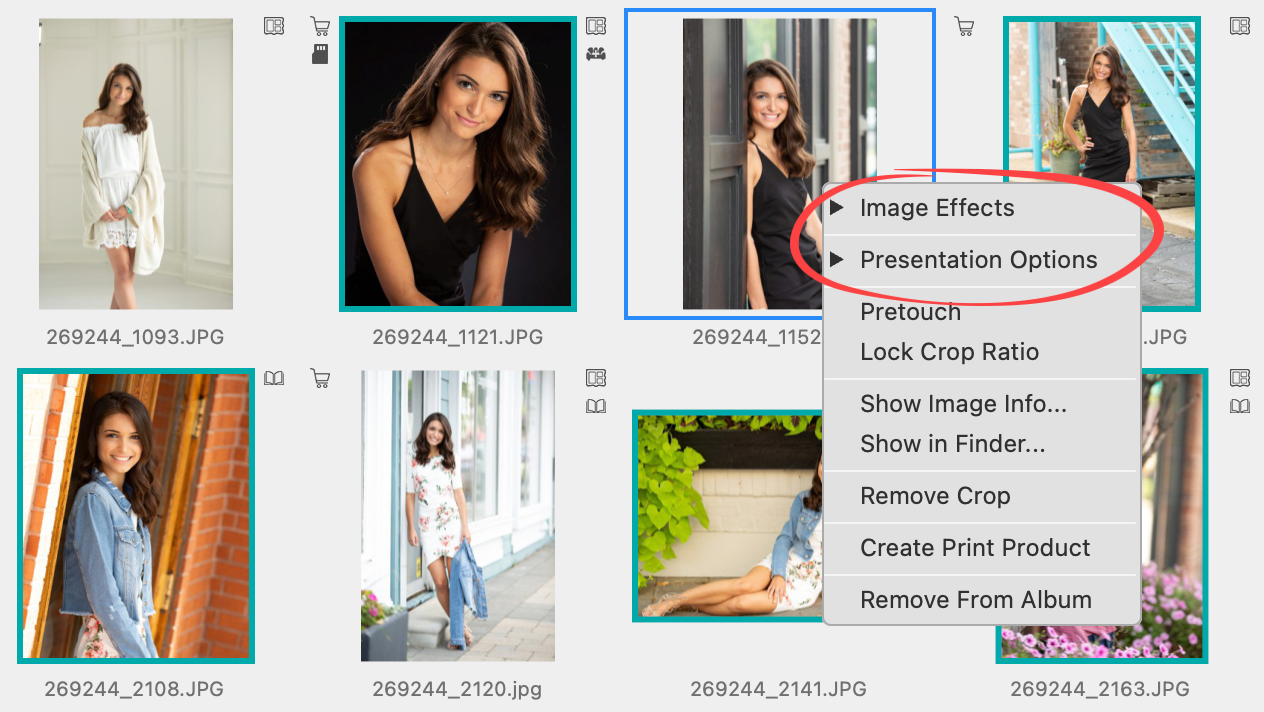The image size is (1264, 712).
Task: Expand the Presentation Options submenu arrow
Action: [x=837, y=260]
